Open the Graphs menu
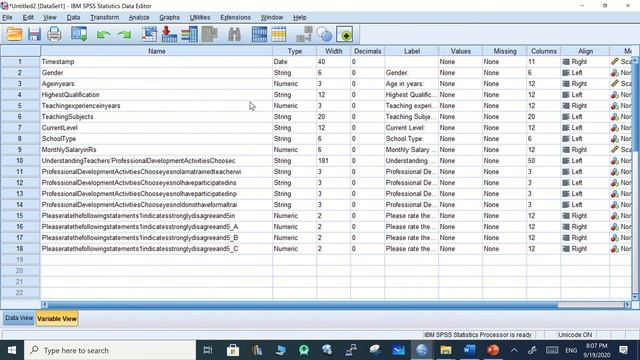This screenshot has width=640, height=360. 169,18
